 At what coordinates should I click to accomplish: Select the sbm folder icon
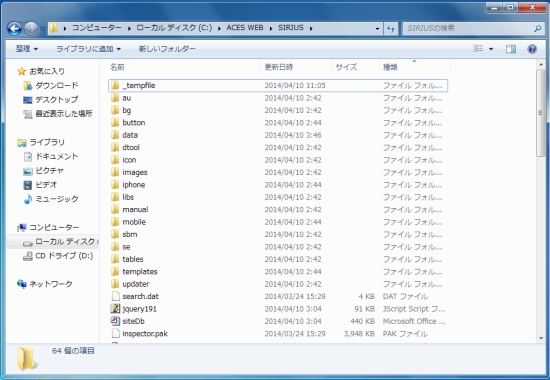pyautogui.click(x=115, y=234)
